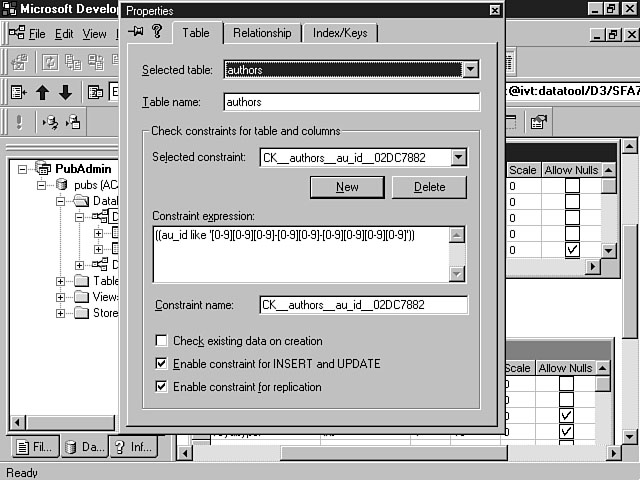
Task: Click the up arrow toolbar icon
Action: [x=43, y=92]
